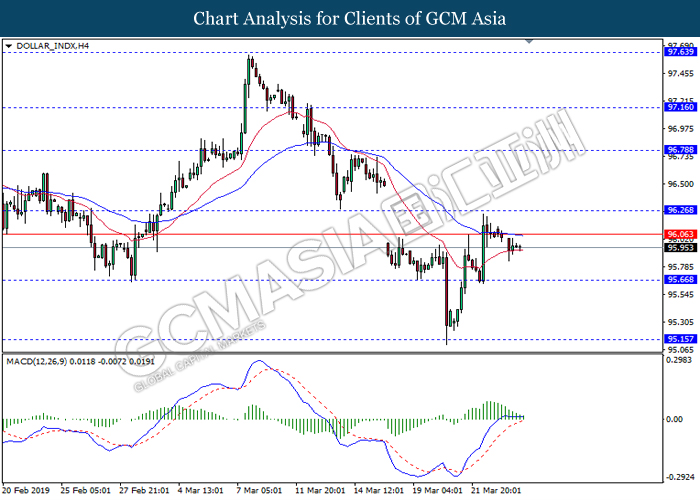
Task: Click the 0.00 MACD zero level value
Action: pos(675,419)
